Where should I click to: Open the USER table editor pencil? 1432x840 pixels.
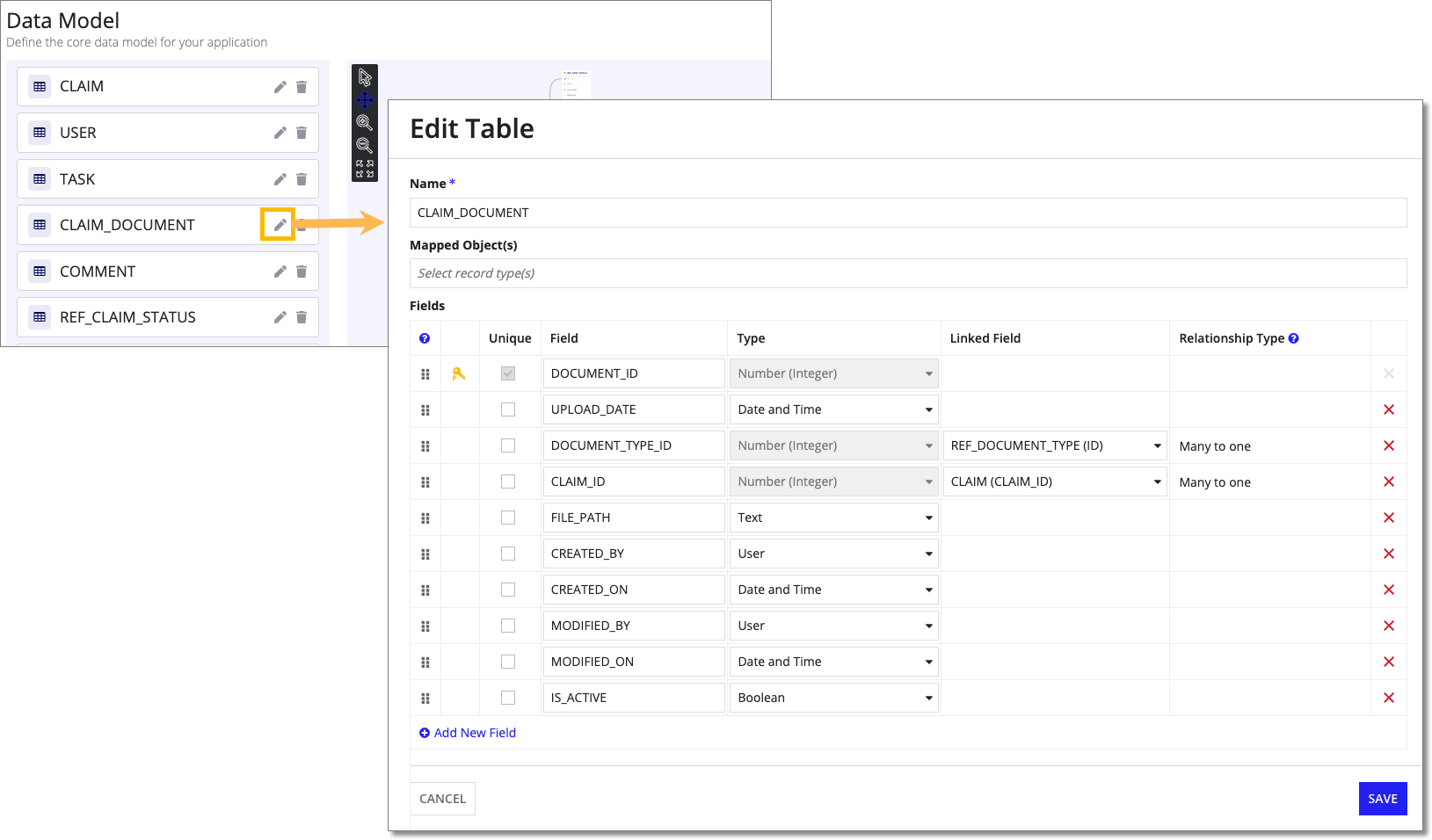pos(280,133)
